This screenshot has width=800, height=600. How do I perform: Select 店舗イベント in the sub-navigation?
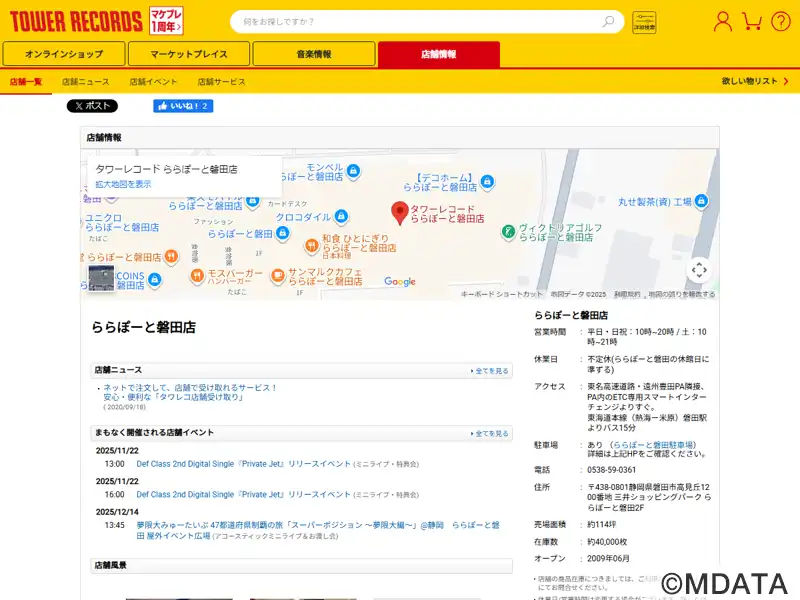coord(153,81)
